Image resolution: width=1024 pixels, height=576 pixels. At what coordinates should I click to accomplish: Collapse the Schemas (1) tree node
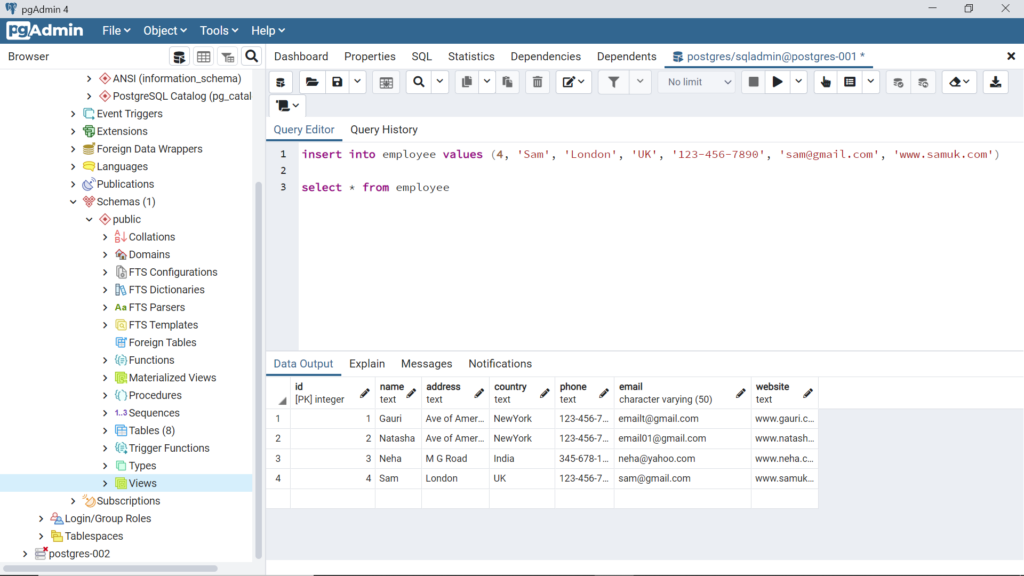point(73,202)
